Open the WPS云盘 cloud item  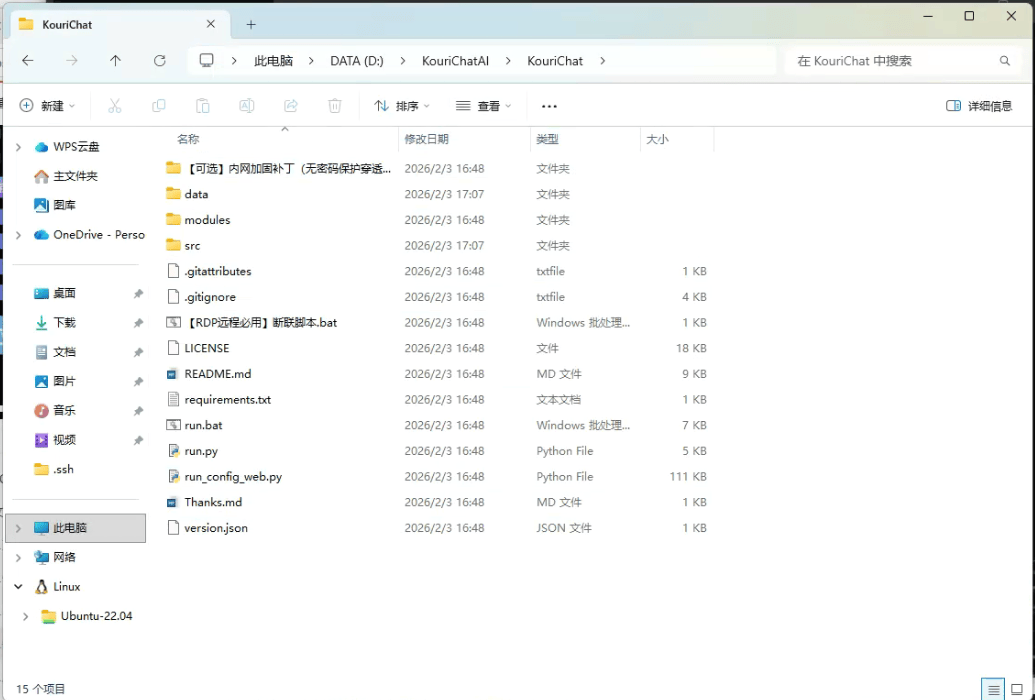coord(76,147)
